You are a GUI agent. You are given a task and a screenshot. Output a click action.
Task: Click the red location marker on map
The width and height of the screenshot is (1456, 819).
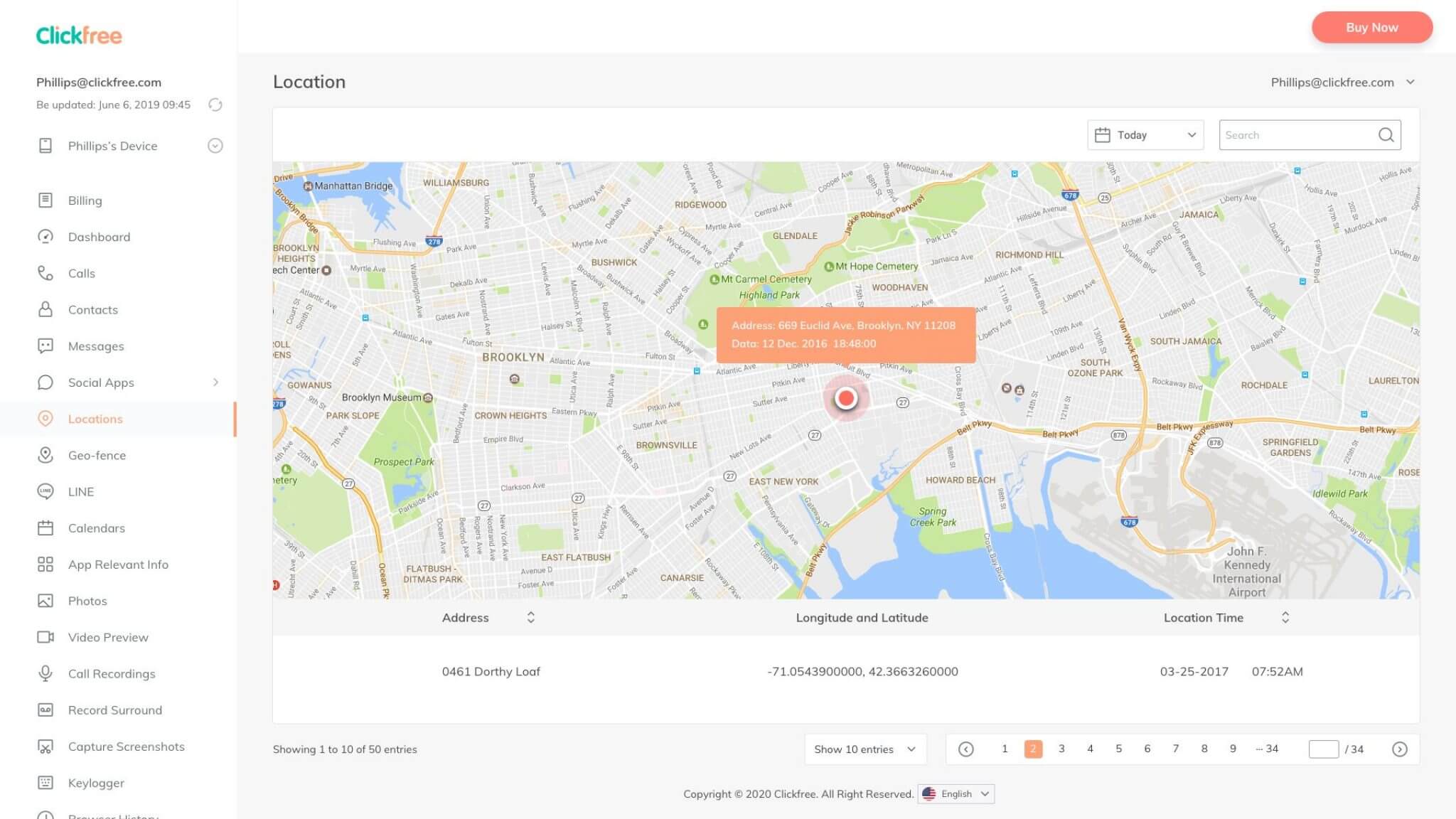click(845, 398)
